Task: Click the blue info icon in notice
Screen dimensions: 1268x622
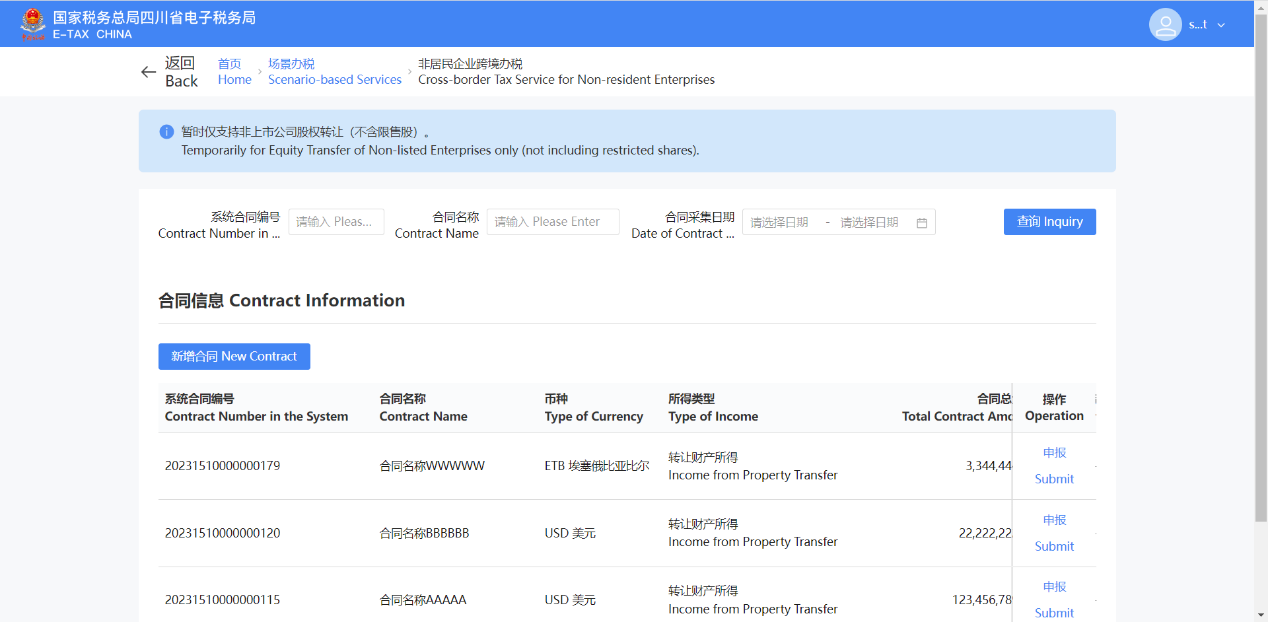Action: coord(167,132)
